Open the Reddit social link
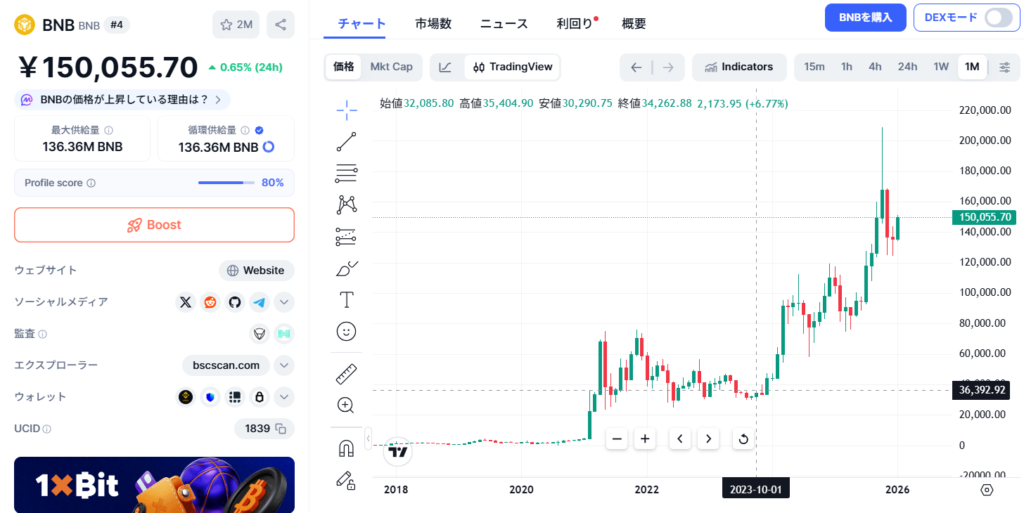 (210, 302)
